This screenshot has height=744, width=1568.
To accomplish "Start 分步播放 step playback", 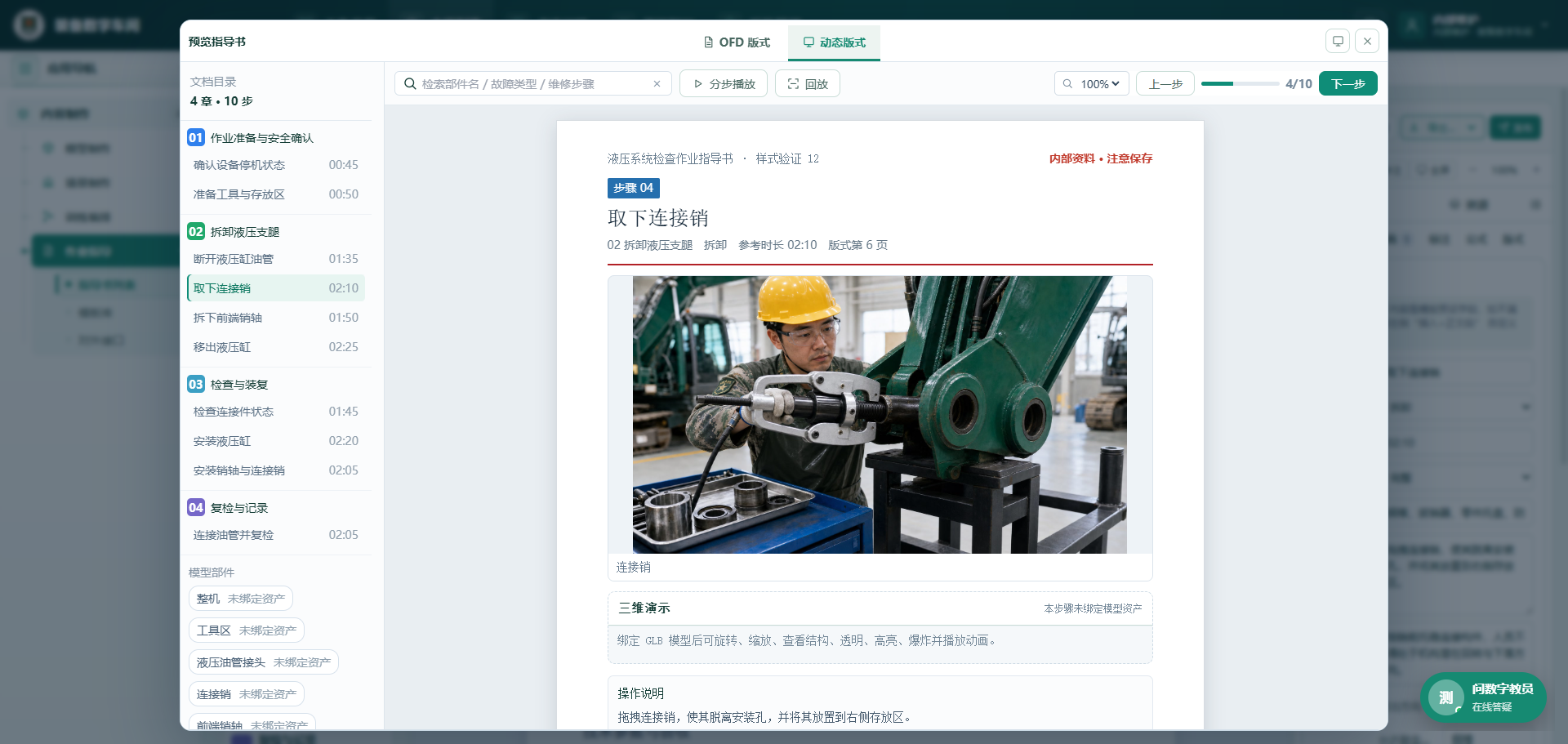I will coord(724,84).
